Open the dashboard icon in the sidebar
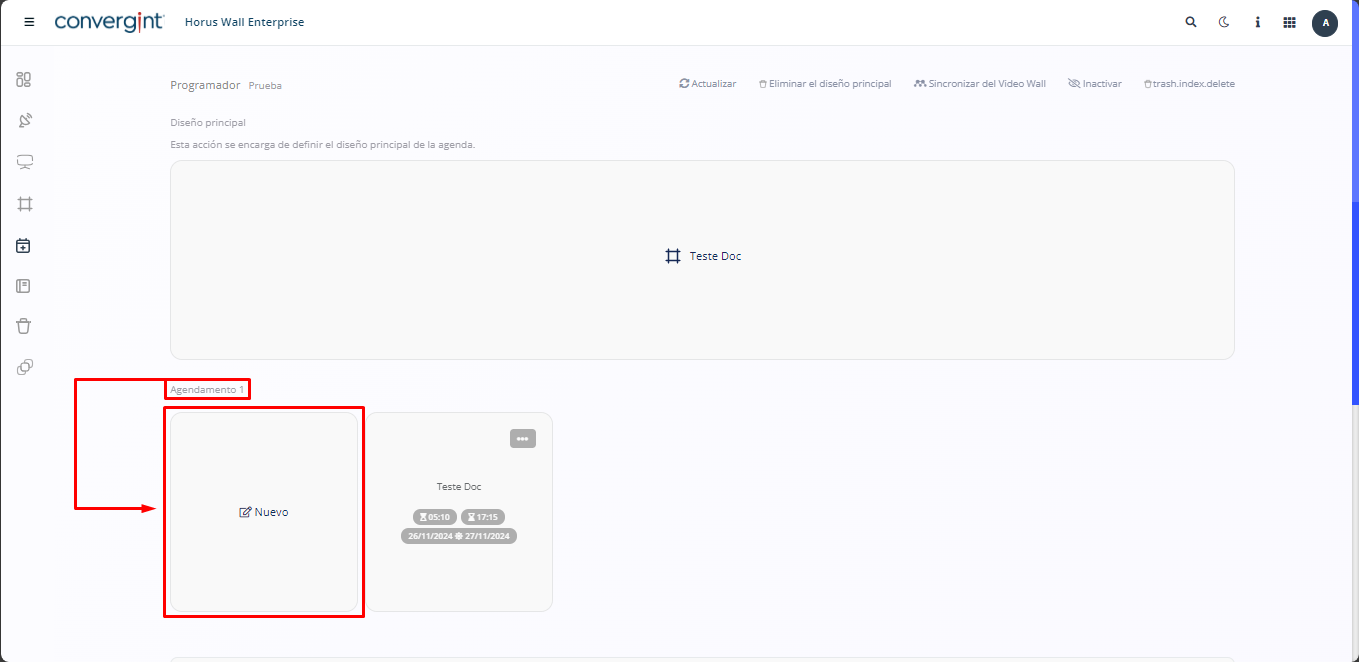This screenshot has height=662, width=1359. pos(24,80)
